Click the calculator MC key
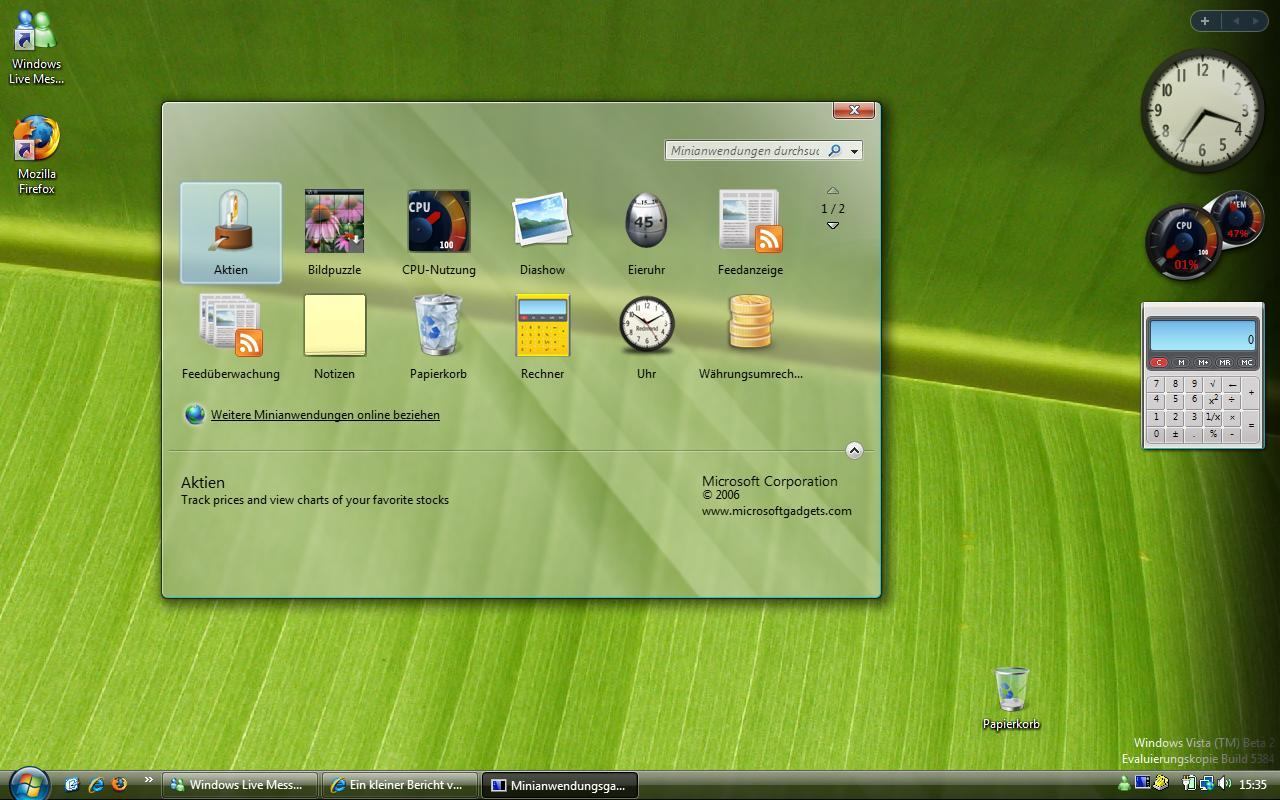Viewport: 1280px width, 800px height. pyautogui.click(x=1247, y=362)
